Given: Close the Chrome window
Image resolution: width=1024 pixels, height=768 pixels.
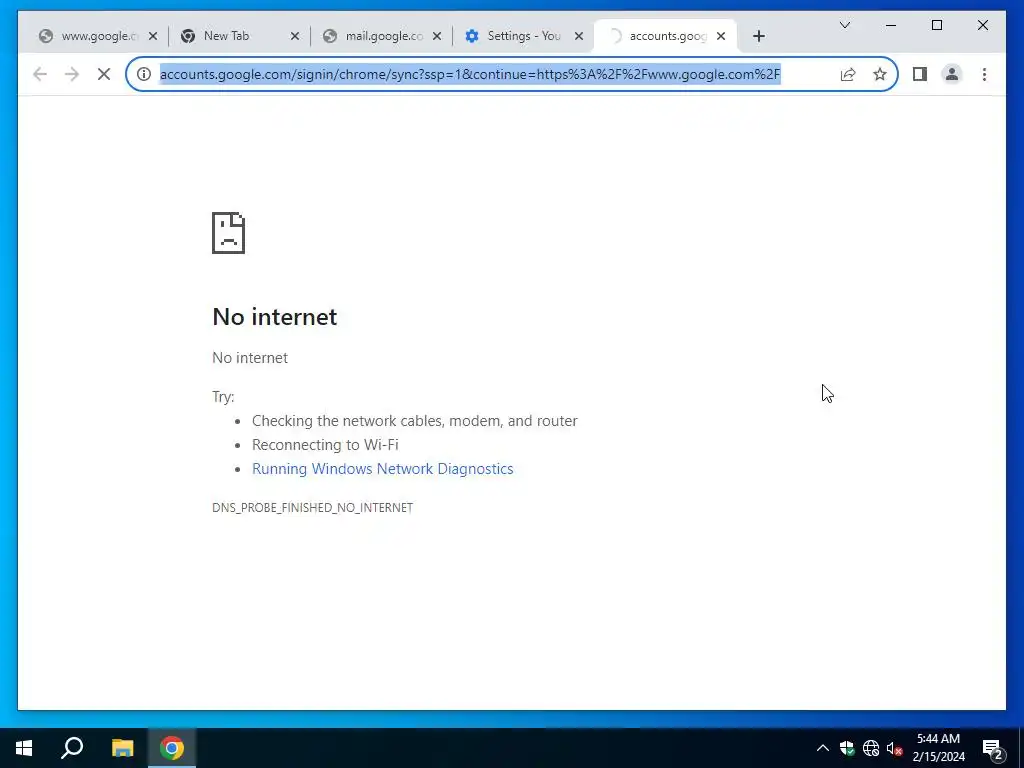Looking at the screenshot, I should click(982, 25).
